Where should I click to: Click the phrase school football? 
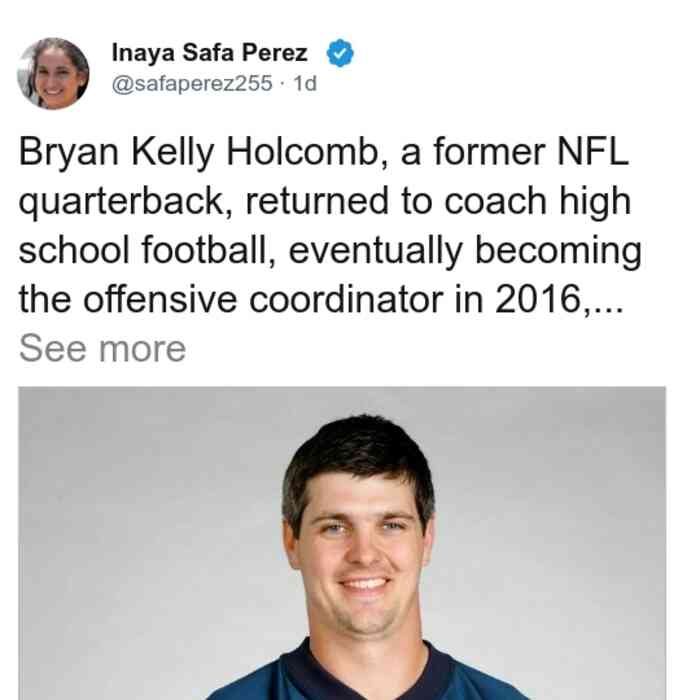coord(143,250)
